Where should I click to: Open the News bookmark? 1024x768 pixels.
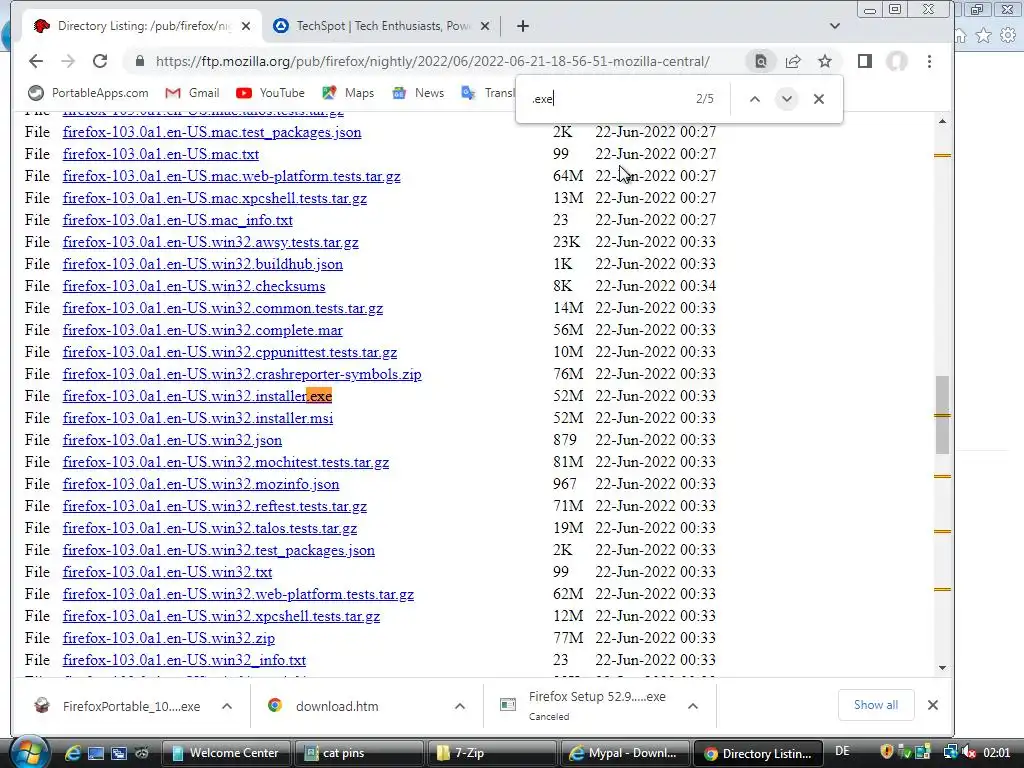click(x=418, y=93)
